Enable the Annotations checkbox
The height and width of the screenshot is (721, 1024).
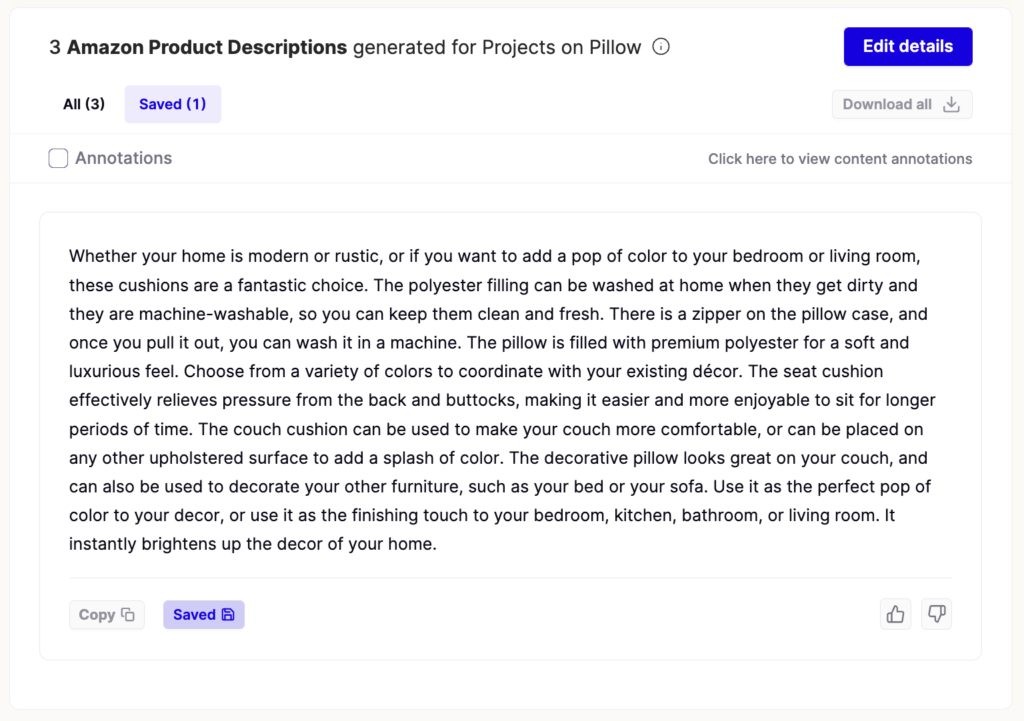point(58,158)
